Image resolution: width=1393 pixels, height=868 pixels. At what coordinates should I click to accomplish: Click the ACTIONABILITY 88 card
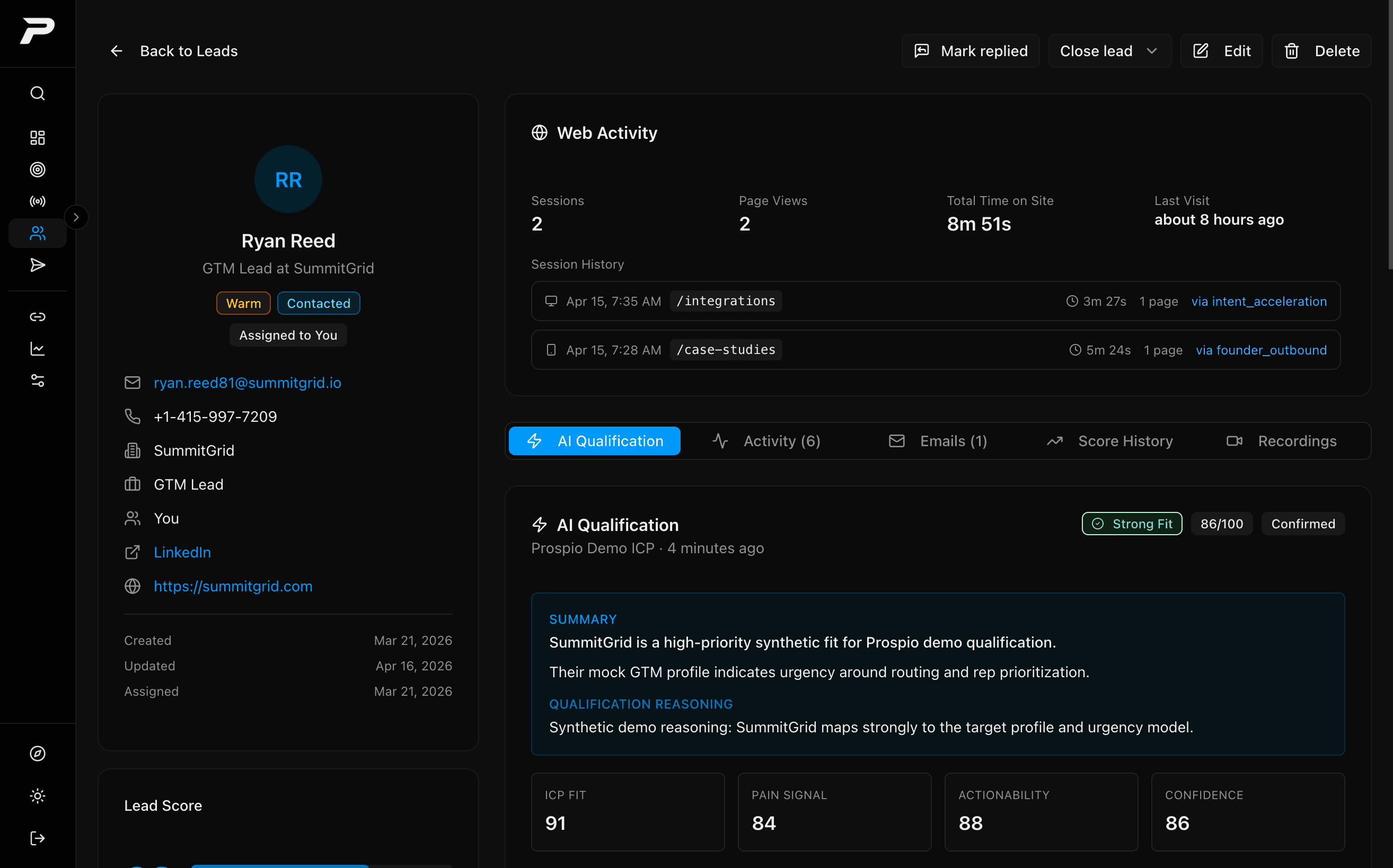click(1041, 812)
